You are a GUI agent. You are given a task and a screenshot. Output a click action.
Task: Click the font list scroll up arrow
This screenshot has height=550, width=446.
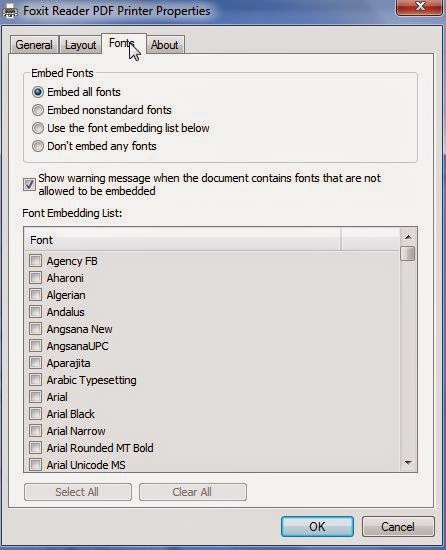(x=408, y=237)
